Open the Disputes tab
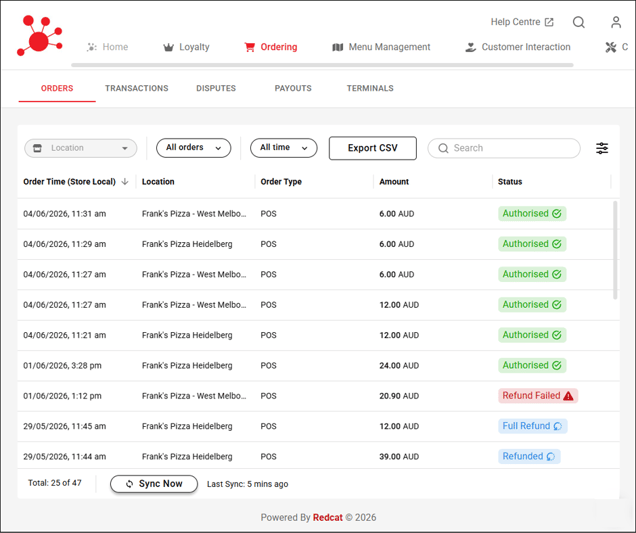 click(216, 88)
